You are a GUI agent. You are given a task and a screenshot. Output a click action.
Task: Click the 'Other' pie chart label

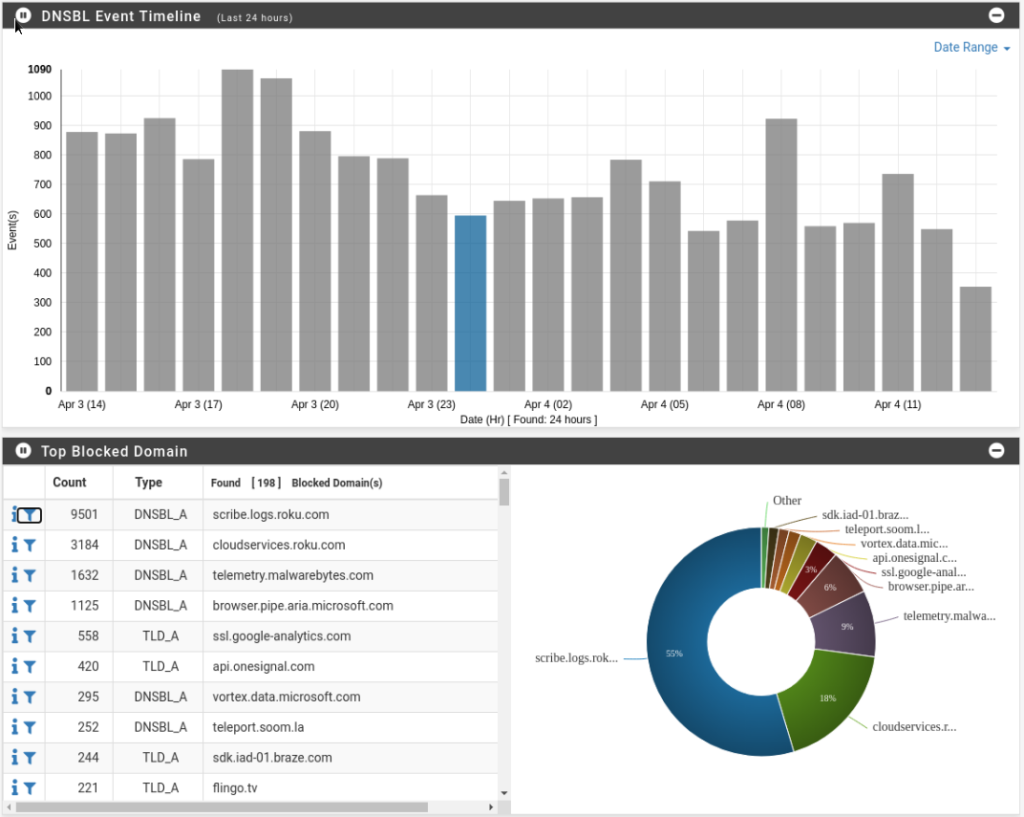coord(786,500)
